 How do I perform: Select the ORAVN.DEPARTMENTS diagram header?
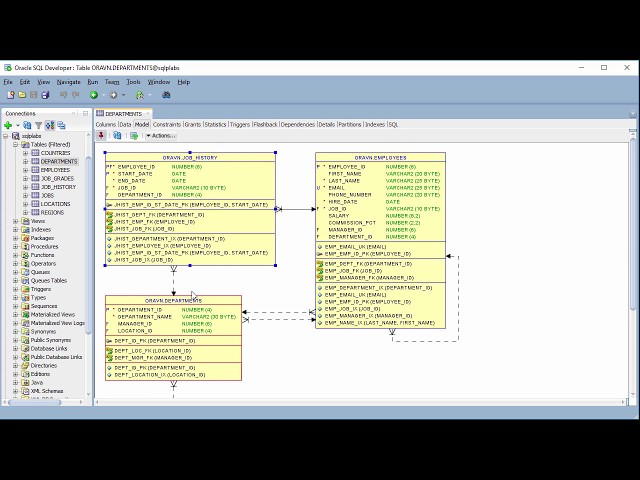pos(173,300)
